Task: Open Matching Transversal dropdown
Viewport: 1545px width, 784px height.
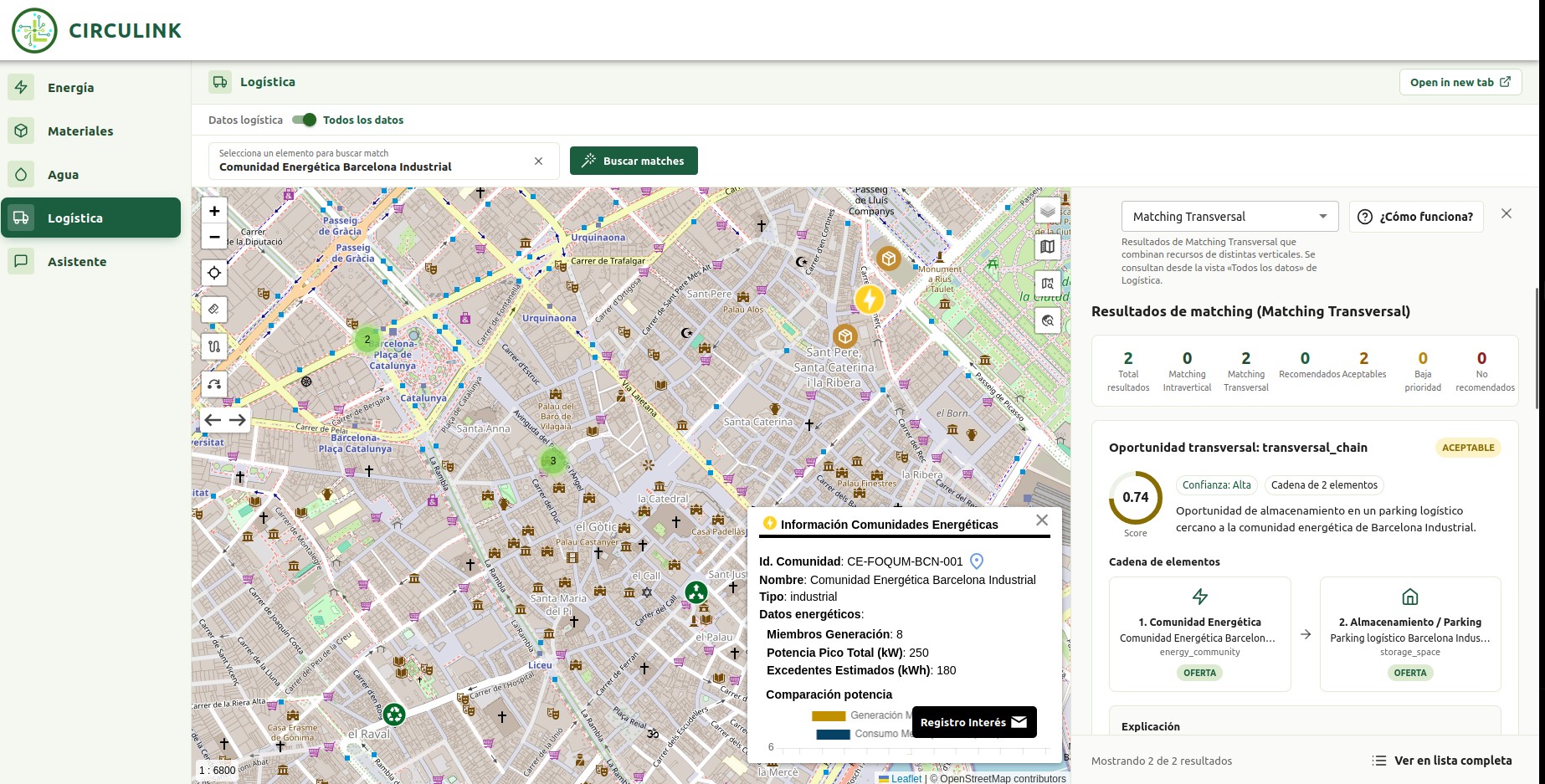Action: click(1230, 217)
